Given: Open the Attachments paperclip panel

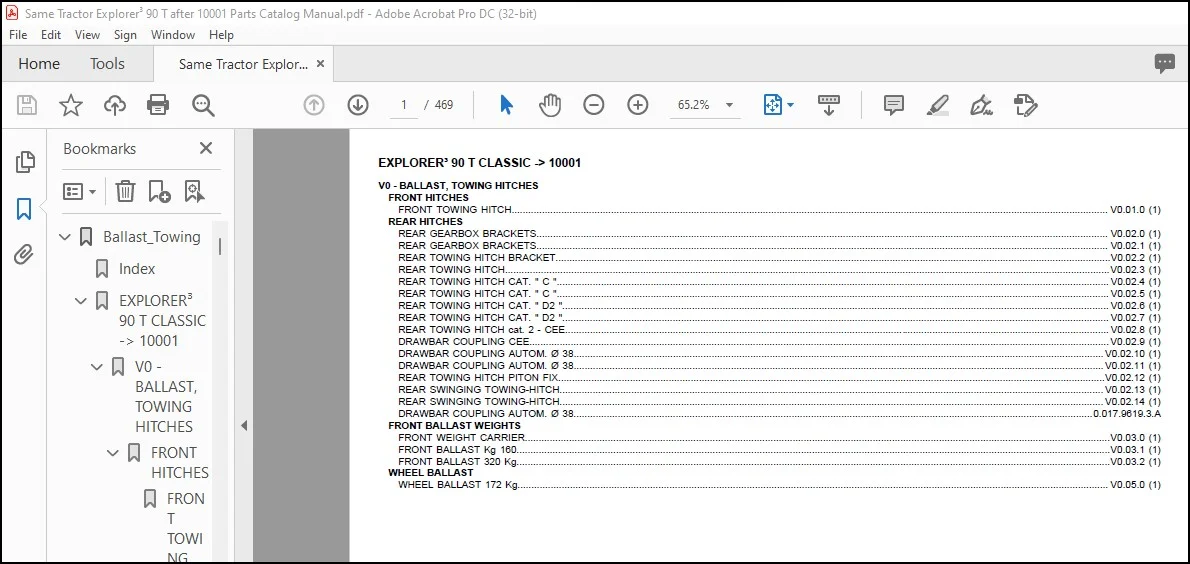Looking at the screenshot, I should click(24, 254).
